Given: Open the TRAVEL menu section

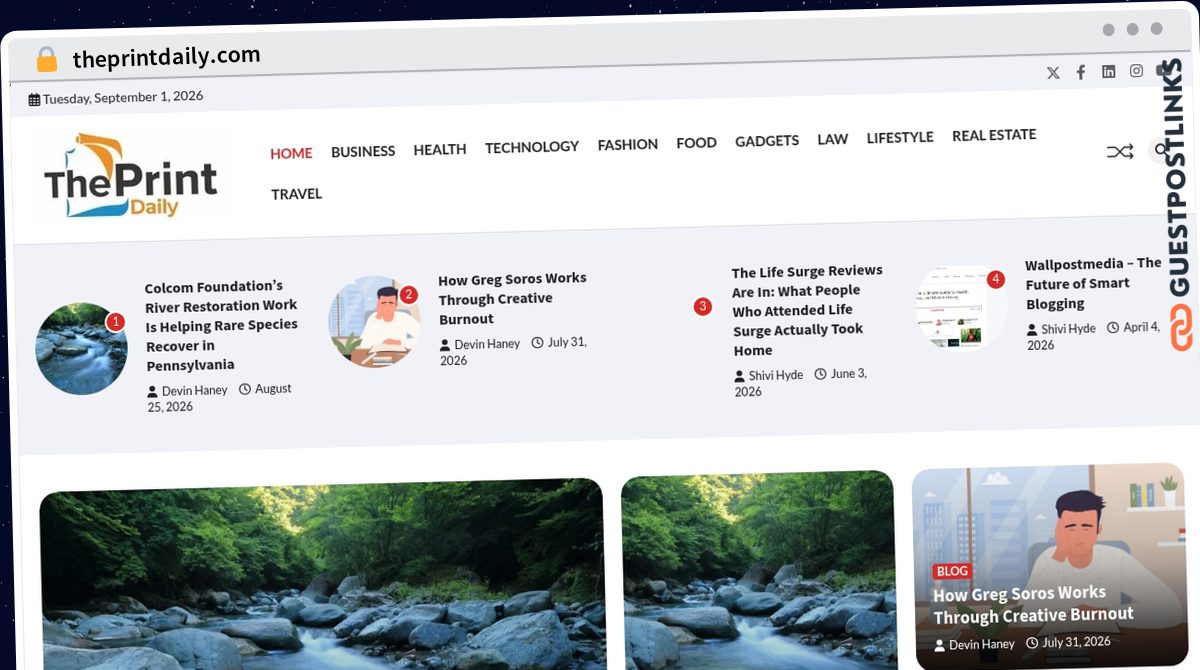Looking at the screenshot, I should (x=297, y=194).
